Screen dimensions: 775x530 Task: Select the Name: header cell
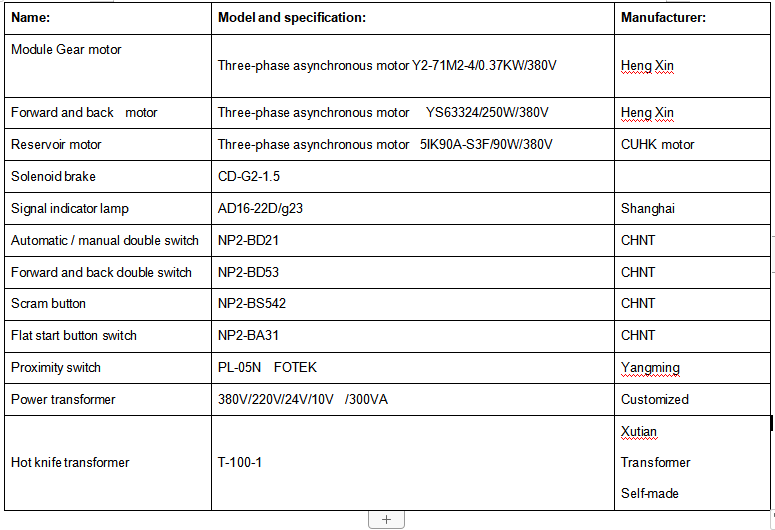point(108,18)
